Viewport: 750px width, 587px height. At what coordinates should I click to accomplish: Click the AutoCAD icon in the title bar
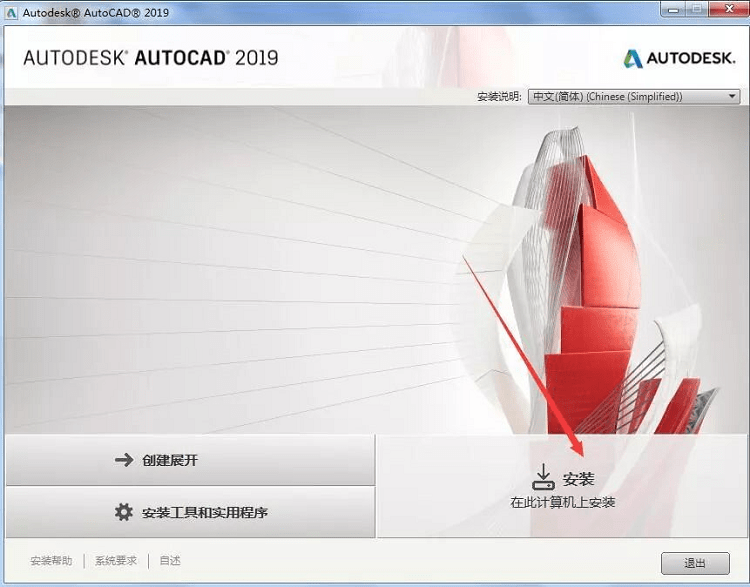click(11, 12)
